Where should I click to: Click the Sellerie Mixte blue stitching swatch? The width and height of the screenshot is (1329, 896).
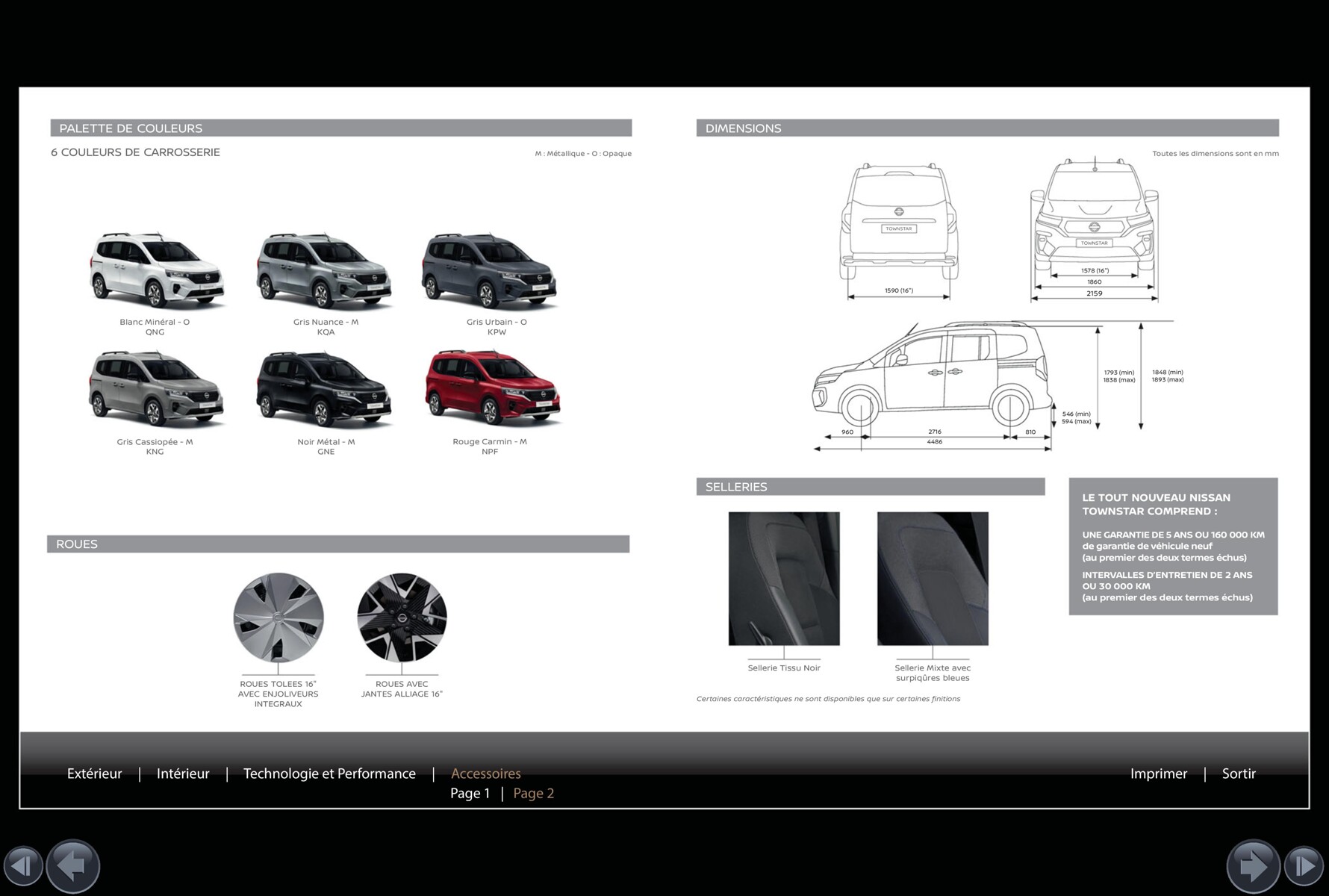click(x=933, y=579)
